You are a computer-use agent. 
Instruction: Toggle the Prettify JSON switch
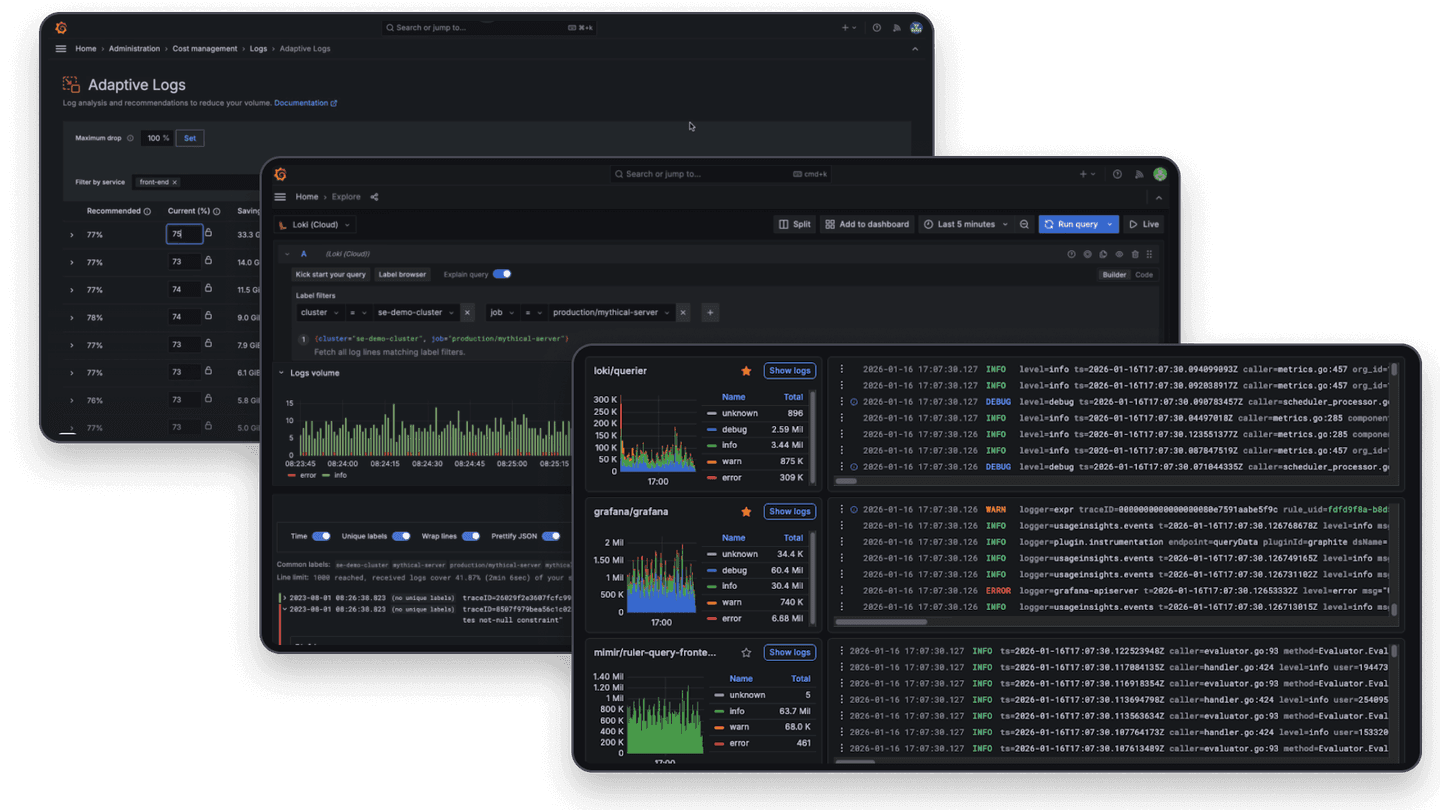pyautogui.click(x=551, y=536)
